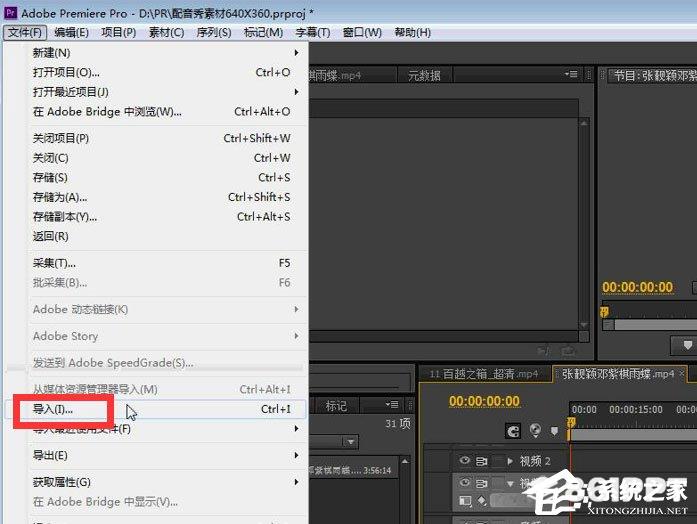The image size is (697, 524).
Task: Open the Adobe 动态链接(K) submenu arrow
Action: pyautogui.click(x=296, y=309)
